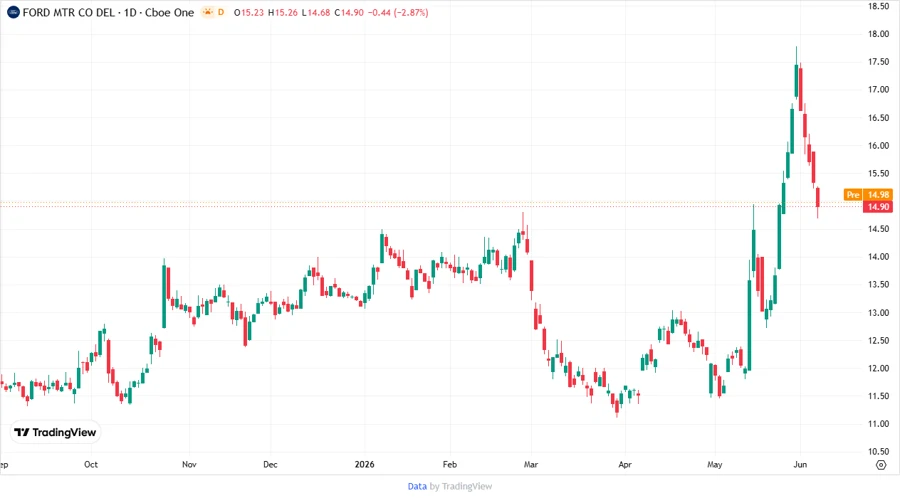Screen dimensions: 900x498
Task: Click the Mar label on time axis
Action: point(531,464)
